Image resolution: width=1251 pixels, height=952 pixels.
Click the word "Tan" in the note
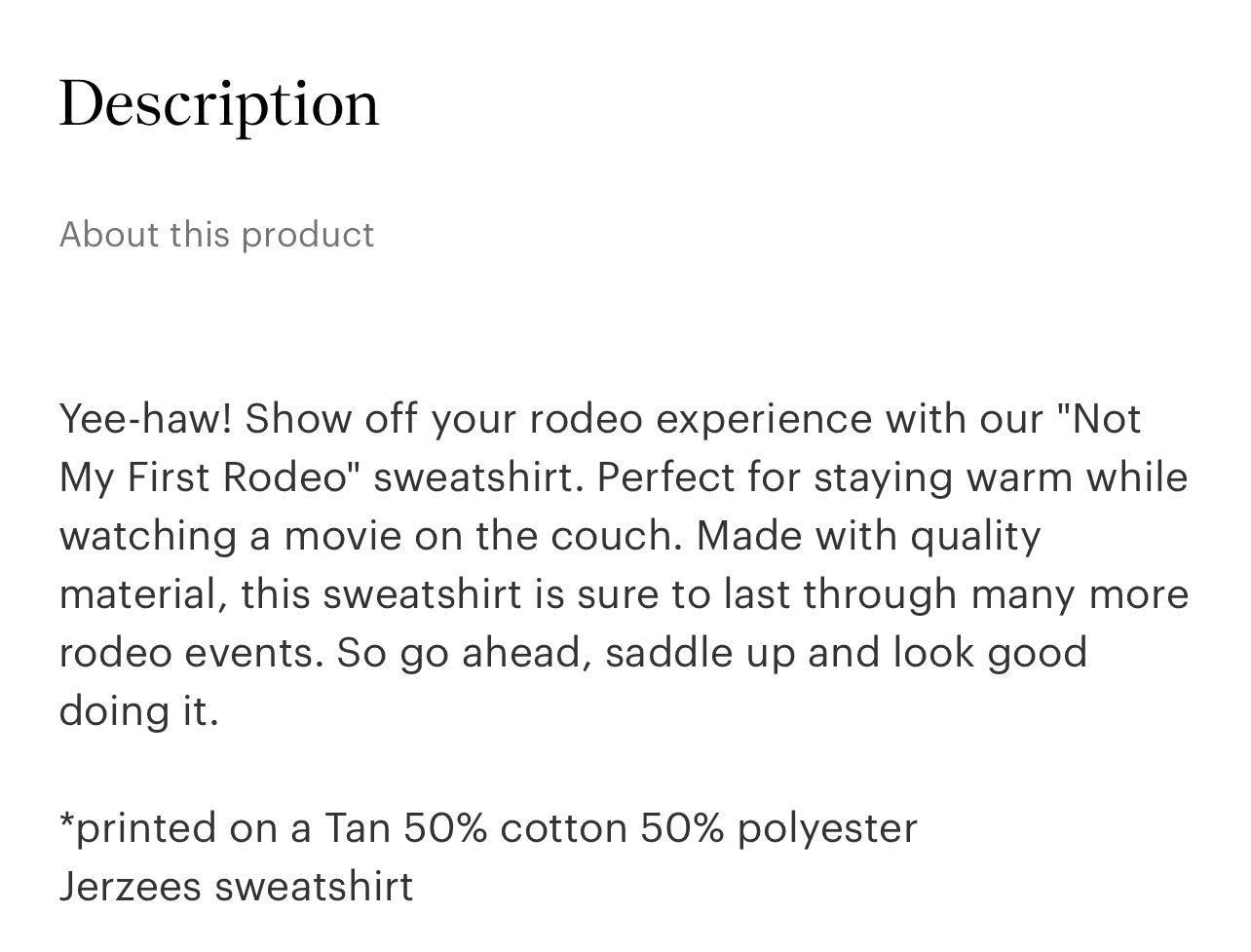click(357, 828)
